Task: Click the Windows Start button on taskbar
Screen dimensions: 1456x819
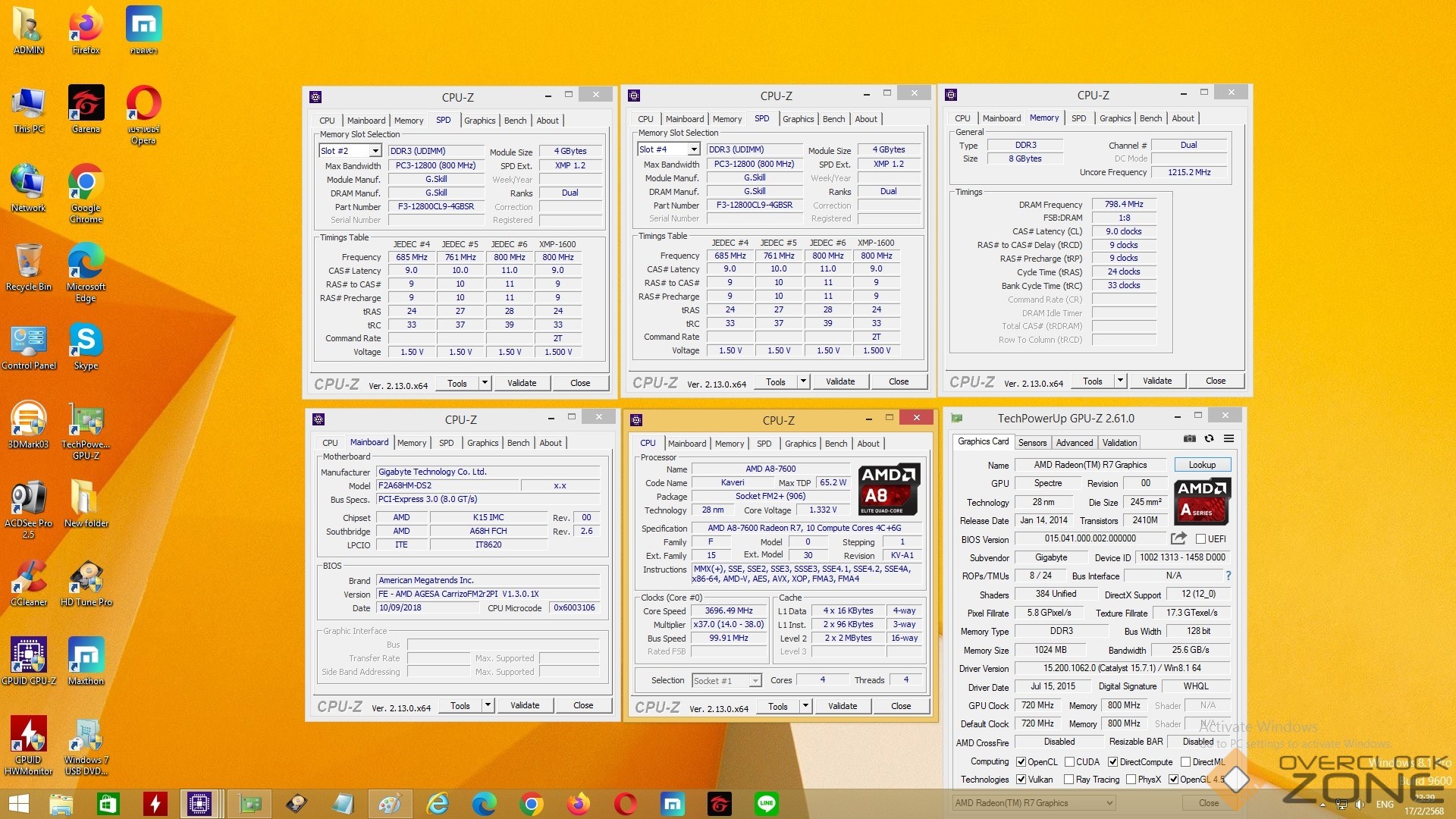Action: point(18,804)
